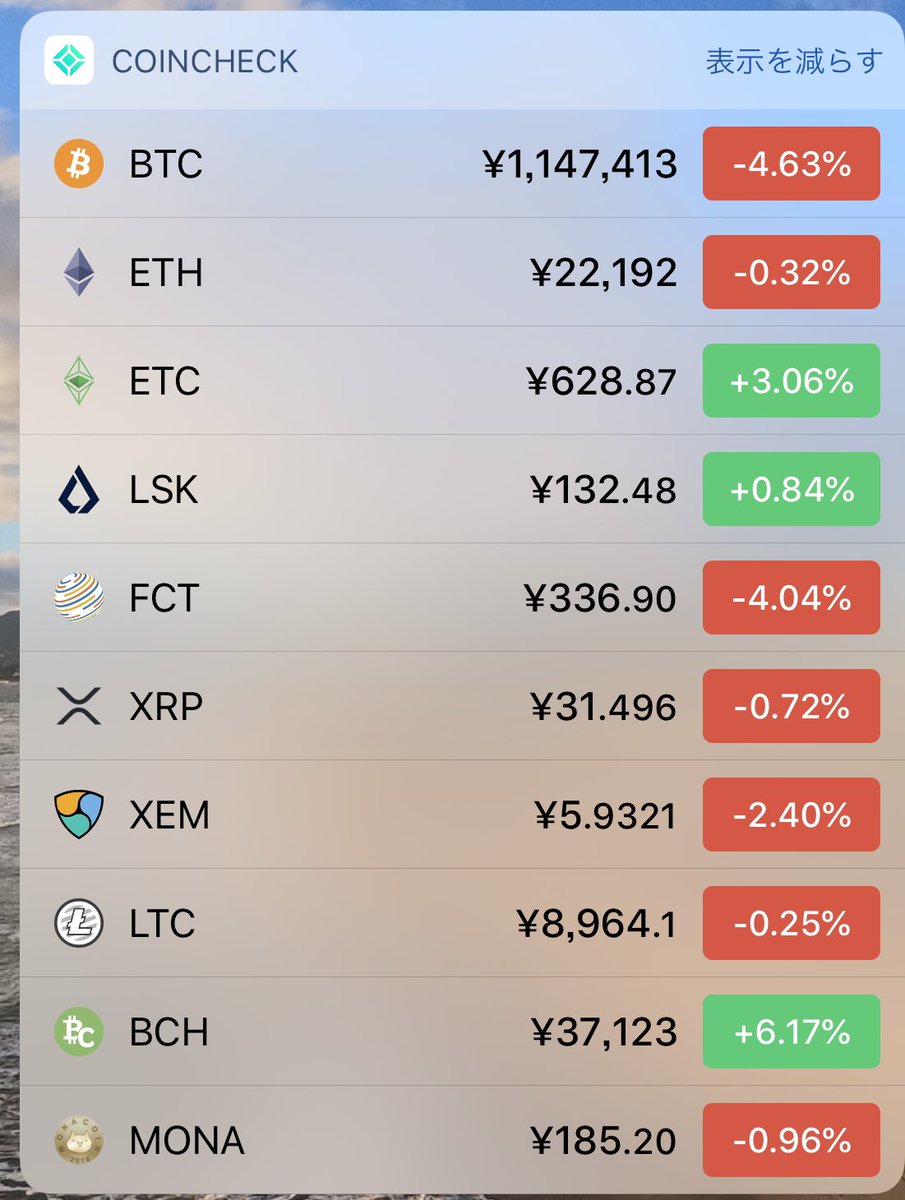Image resolution: width=905 pixels, height=1200 pixels.
Task: Tap BTC's -4.63% change badge
Action: pyautogui.click(x=791, y=164)
